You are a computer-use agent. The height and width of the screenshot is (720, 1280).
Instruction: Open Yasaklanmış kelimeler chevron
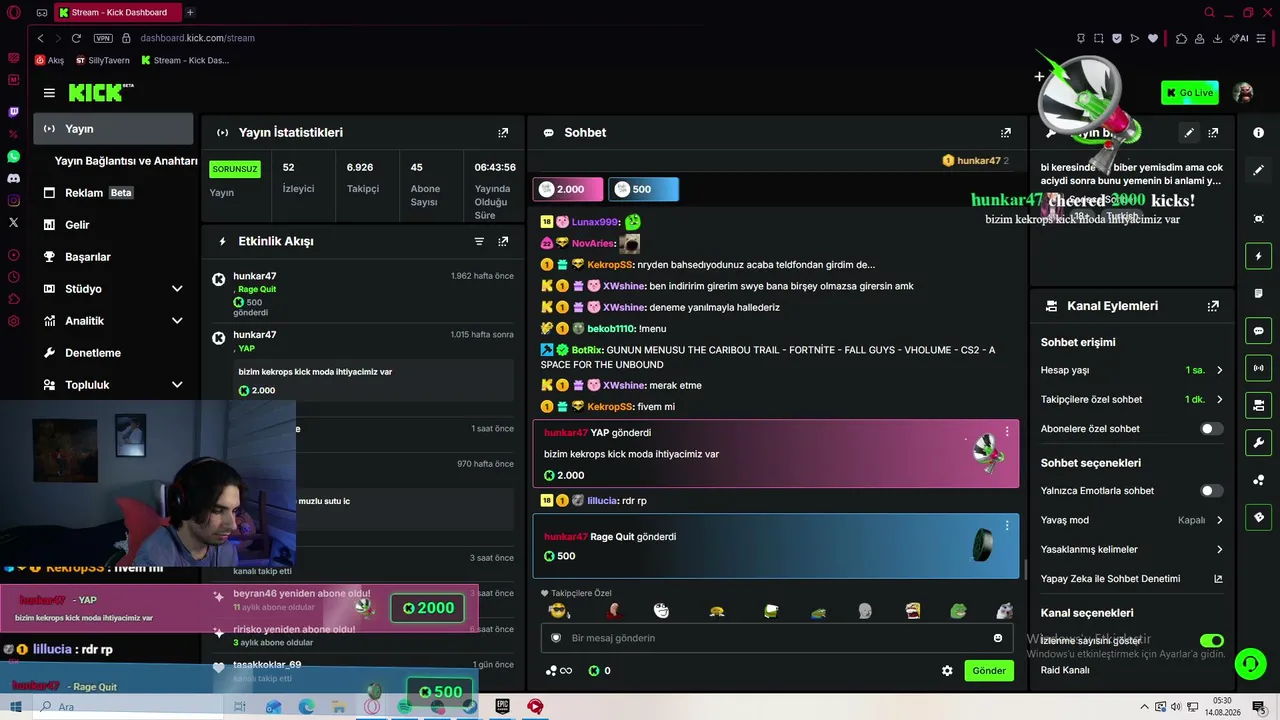[1219, 549]
